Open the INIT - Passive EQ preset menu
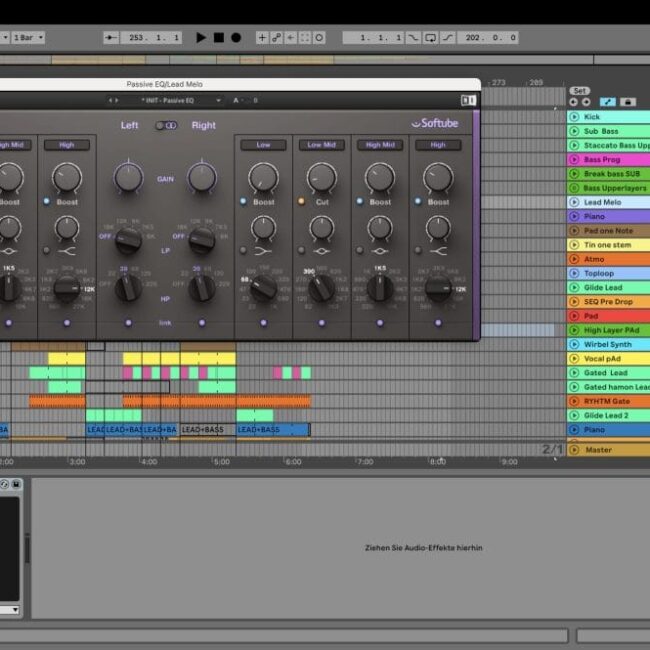Screen dimensions: 650x650 tap(168, 100)
